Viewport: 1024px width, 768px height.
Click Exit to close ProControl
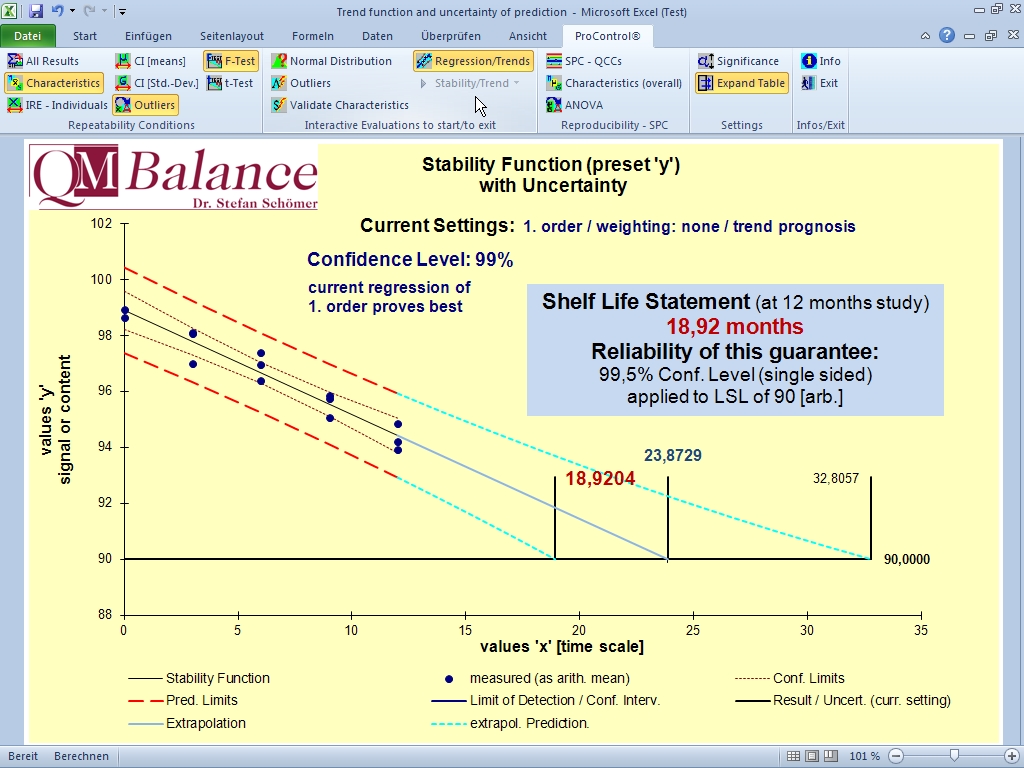(x=820, y=83)
